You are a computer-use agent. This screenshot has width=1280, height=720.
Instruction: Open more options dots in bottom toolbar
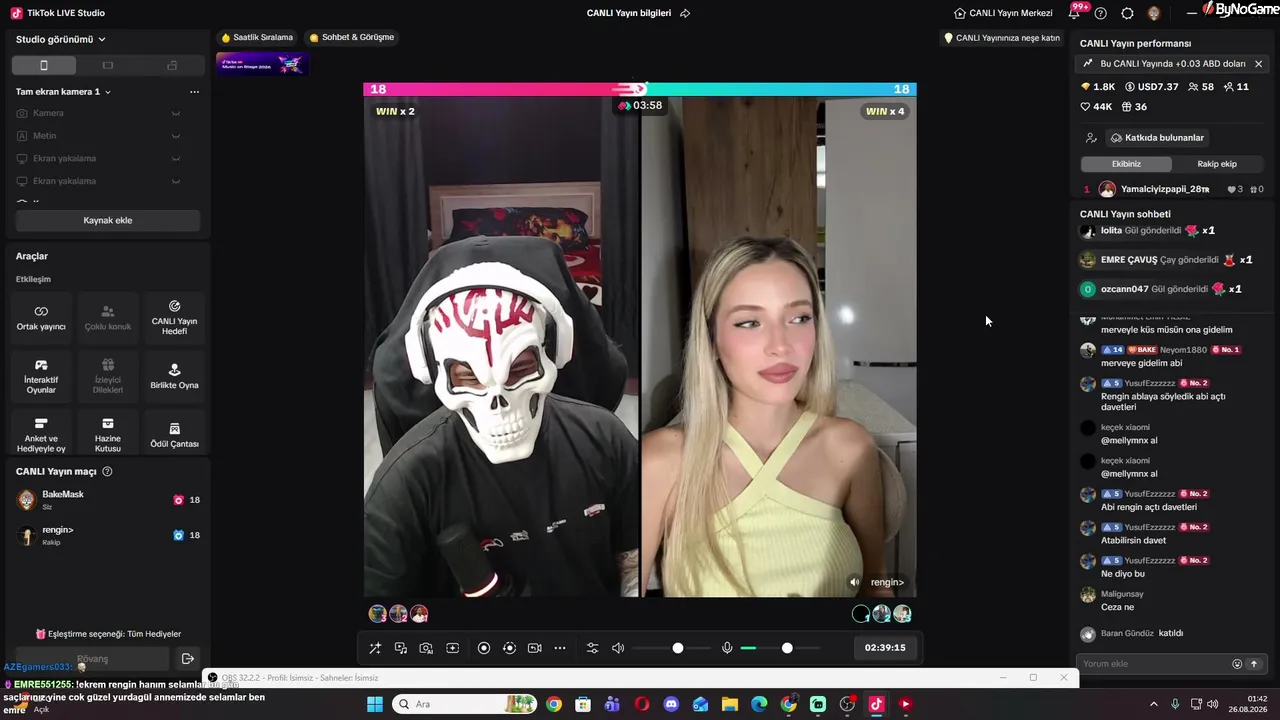tap(560, 648)
